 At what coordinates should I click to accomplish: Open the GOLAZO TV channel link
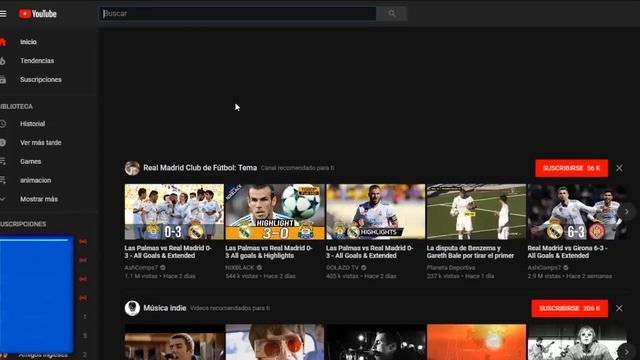(x=342, y=268)
